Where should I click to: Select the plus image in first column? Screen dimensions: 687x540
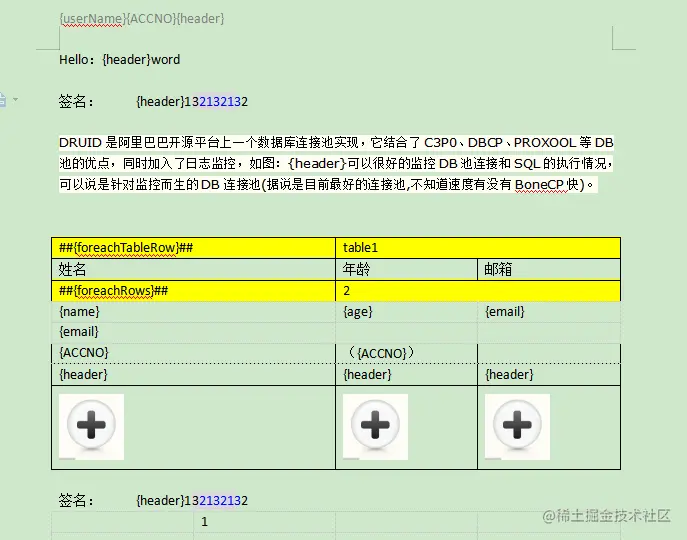point(92,427)
